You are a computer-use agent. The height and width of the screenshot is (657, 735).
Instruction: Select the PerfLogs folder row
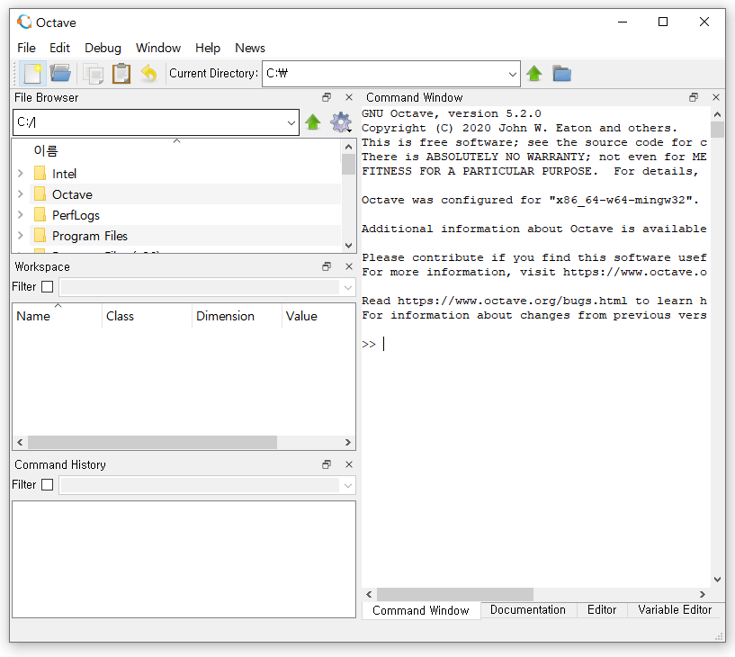[186, 215]
